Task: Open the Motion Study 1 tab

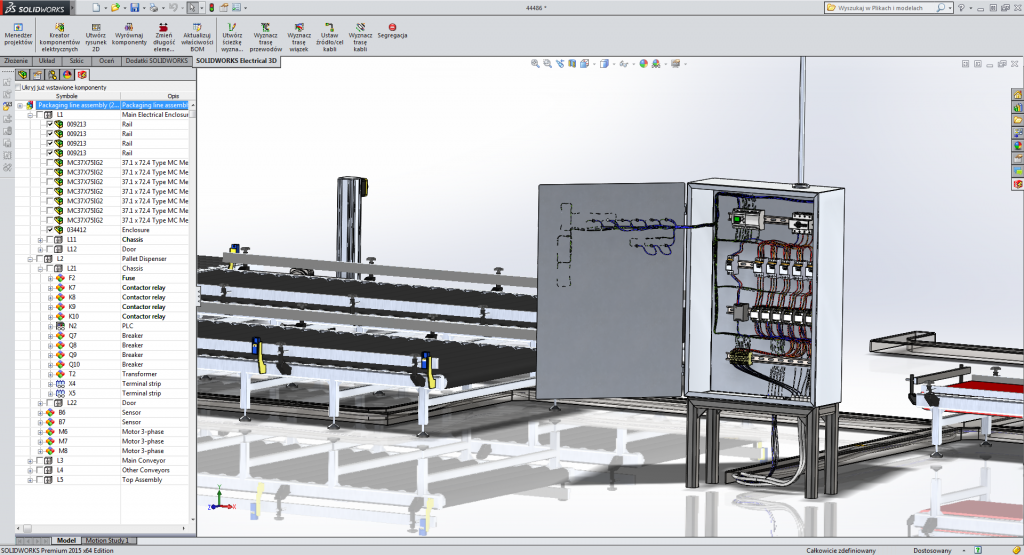Action: pyautogui.click(x=107, y=540)
